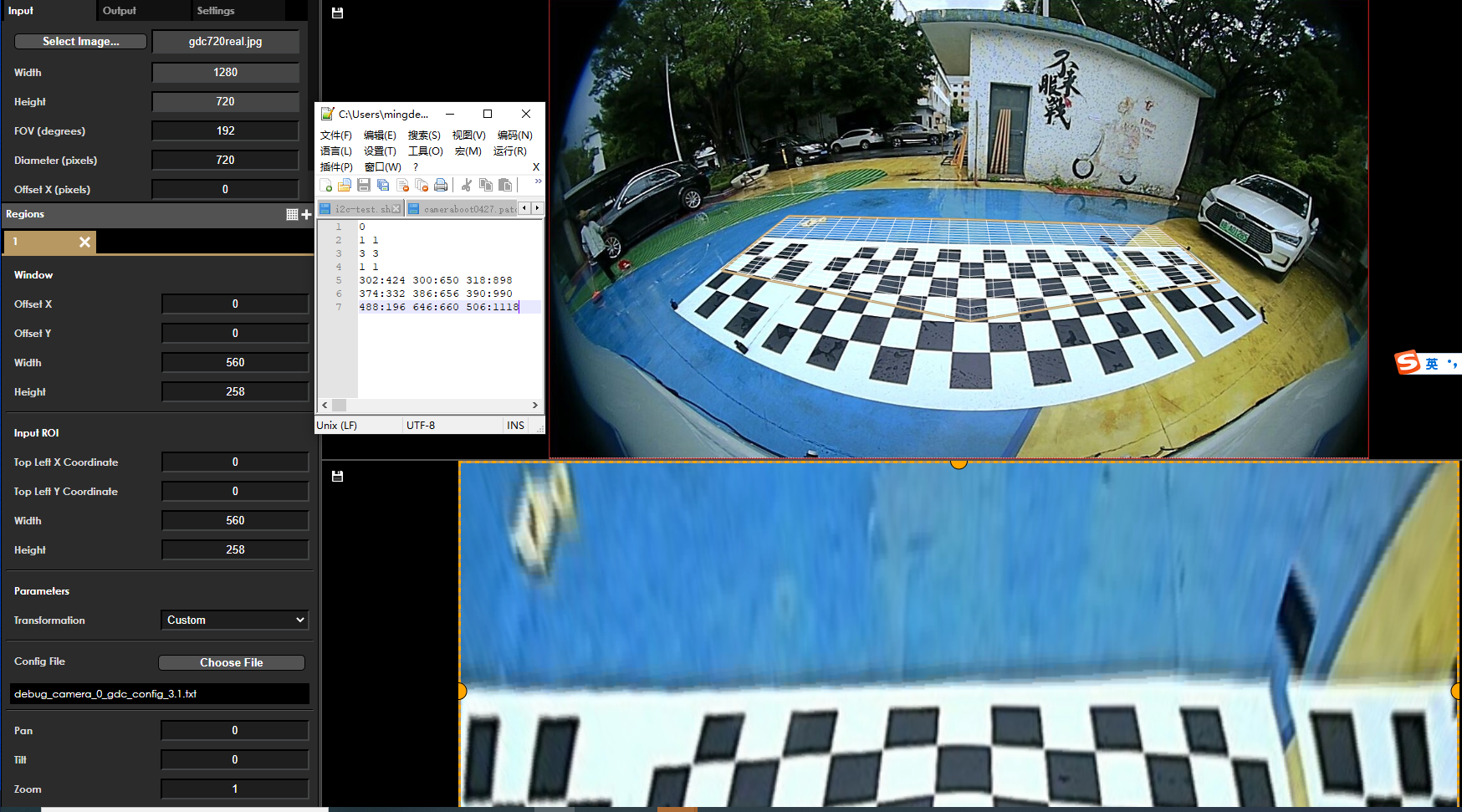The height and width of the screenshot is (812, 1462).
Task: Open the Transformation dropdown set to Custom
Action: (x=235, y=620)
